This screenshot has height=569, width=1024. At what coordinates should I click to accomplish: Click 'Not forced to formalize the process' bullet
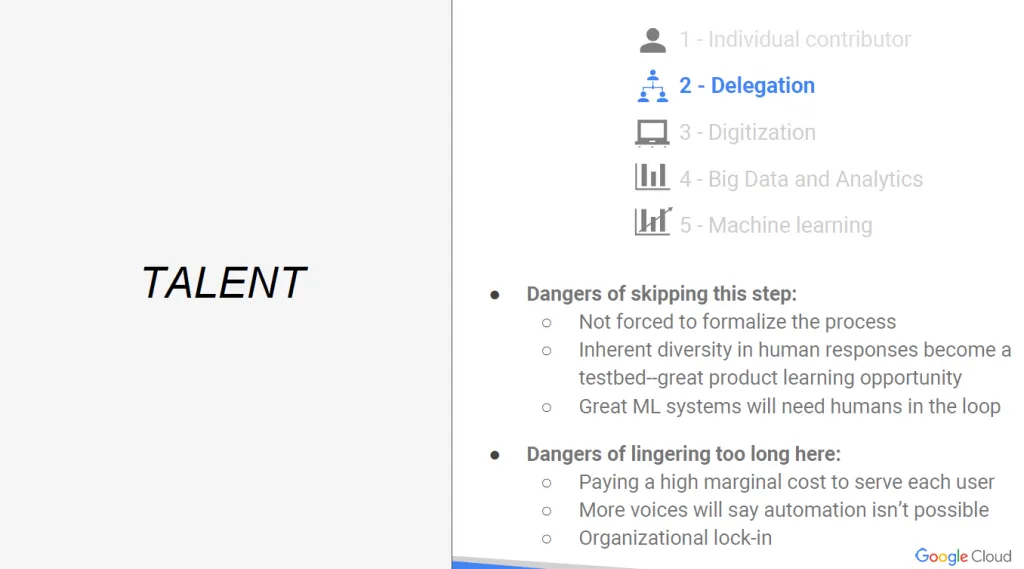(737, 322)
